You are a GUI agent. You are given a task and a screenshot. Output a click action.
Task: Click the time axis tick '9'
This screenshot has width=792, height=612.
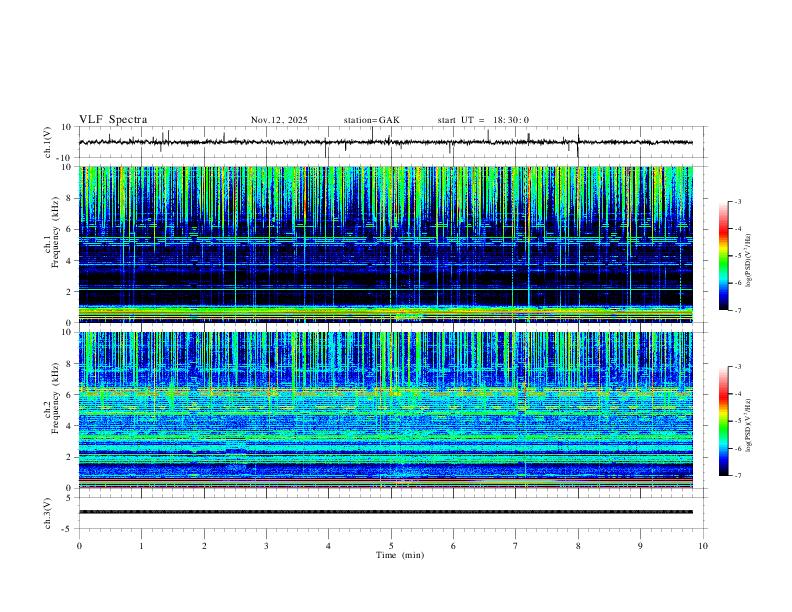[640, 546]
